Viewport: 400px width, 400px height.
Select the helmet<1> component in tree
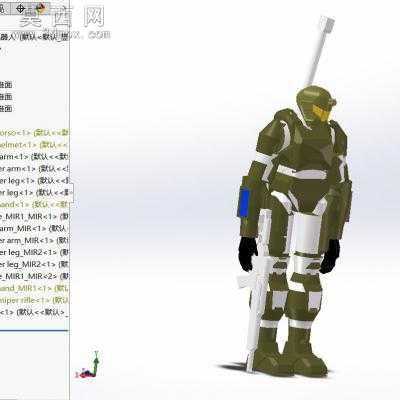point(34,145)
